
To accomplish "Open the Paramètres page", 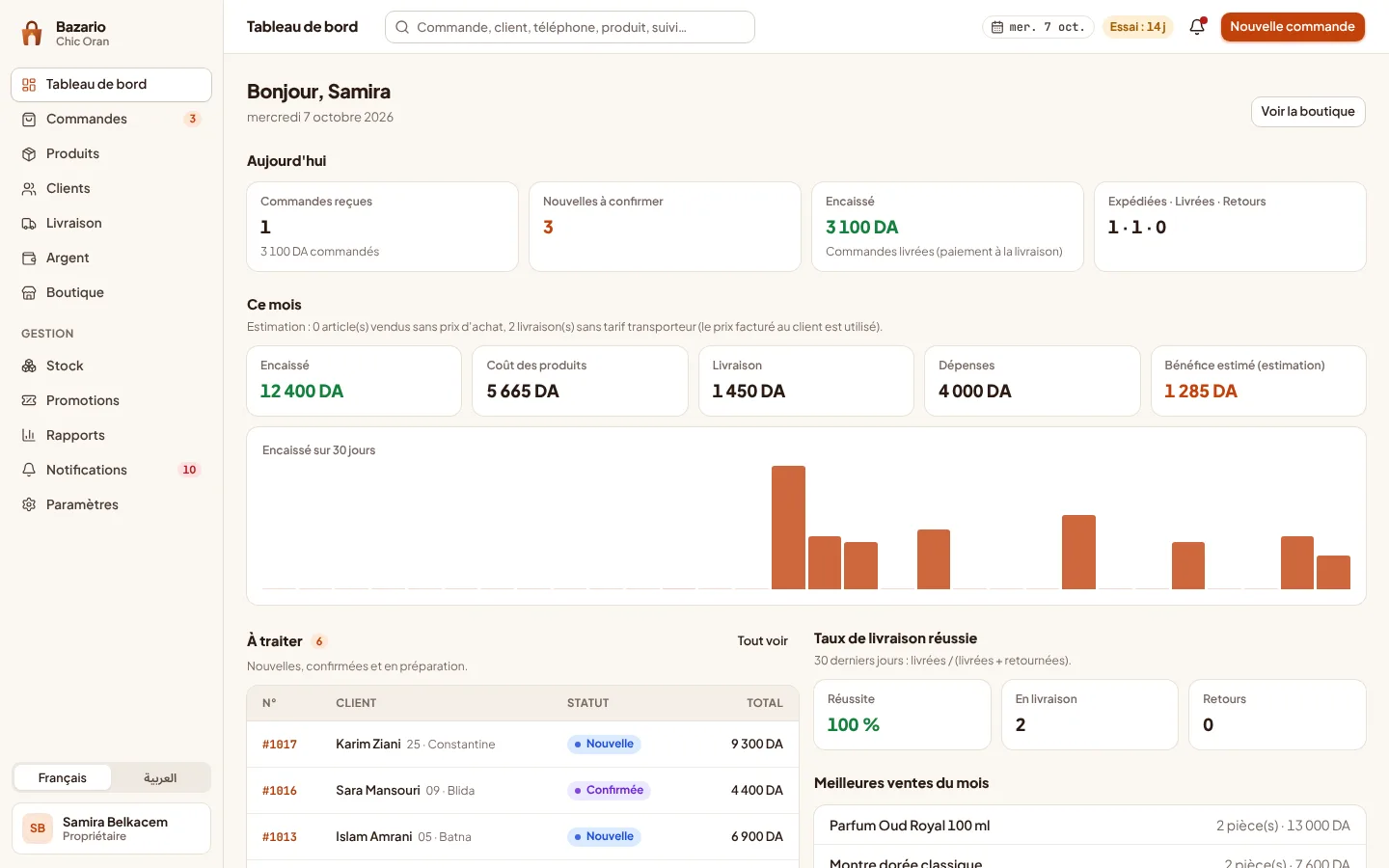I will pyautogui.click(x=111, y=505).
